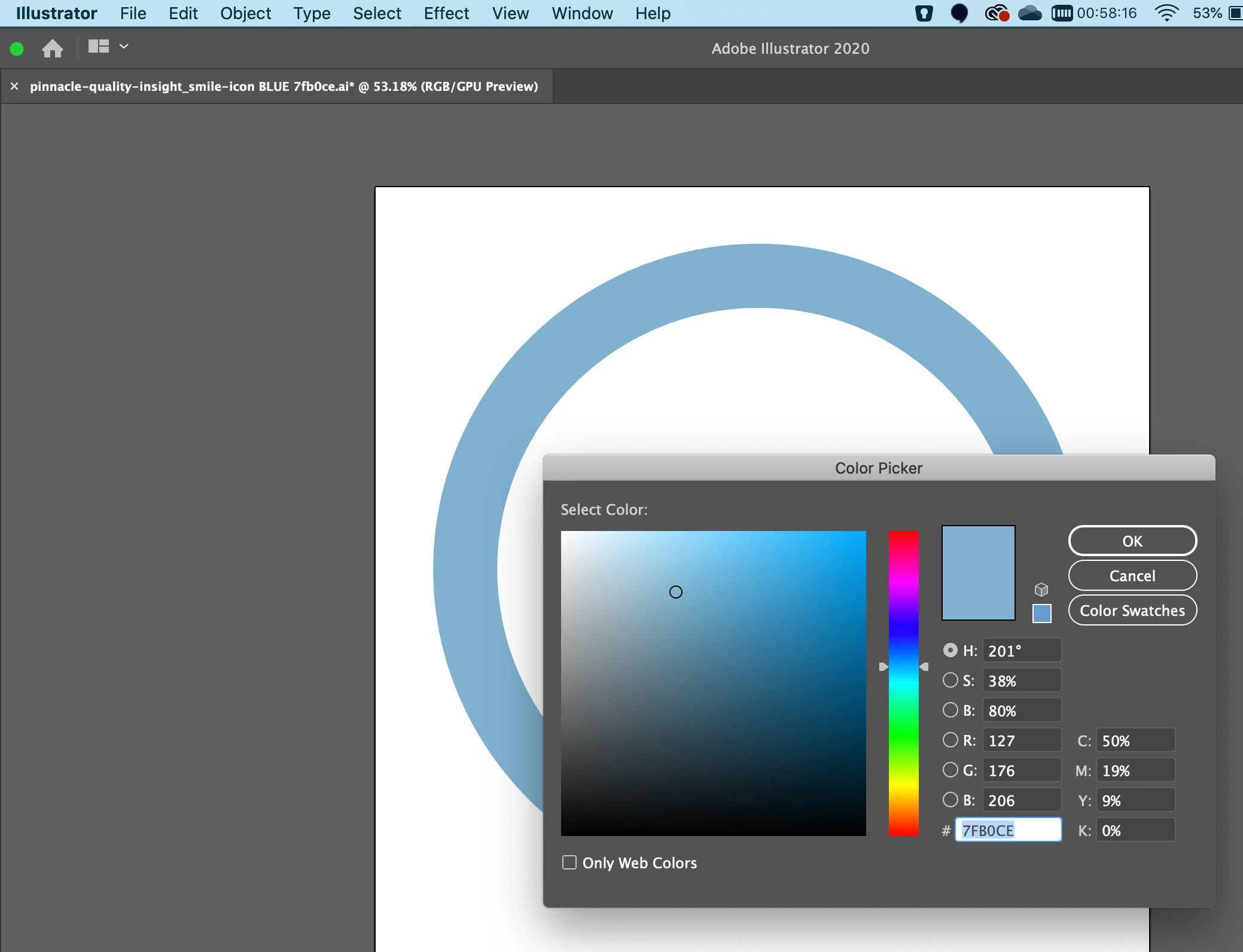Image resolution: width=1243 pixels, height=952 pixels.
Task: Click the Wi-Fi status icon
Action: [1166, 13]
